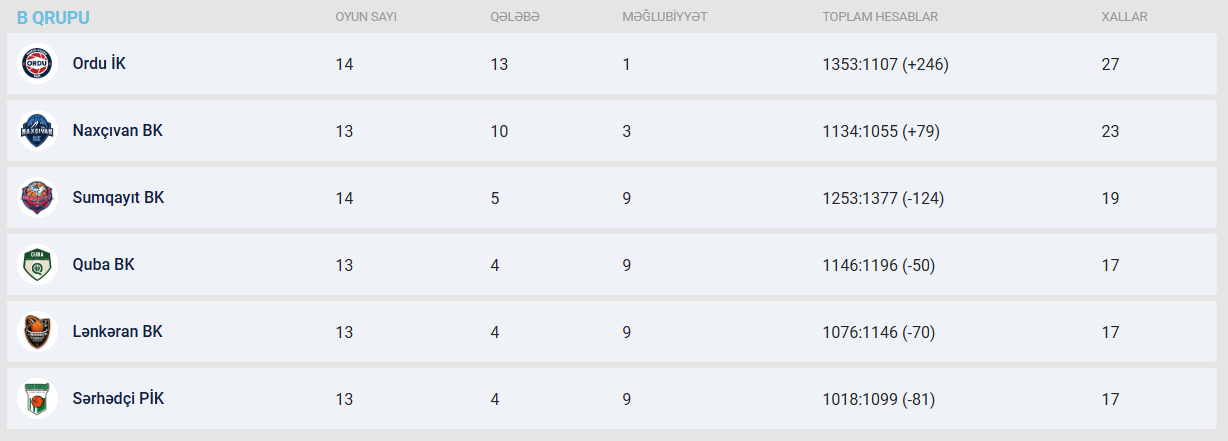Screen dimensions: 1228x441
Task: Click the B QRUPU group heading
Action: point(53,18)
